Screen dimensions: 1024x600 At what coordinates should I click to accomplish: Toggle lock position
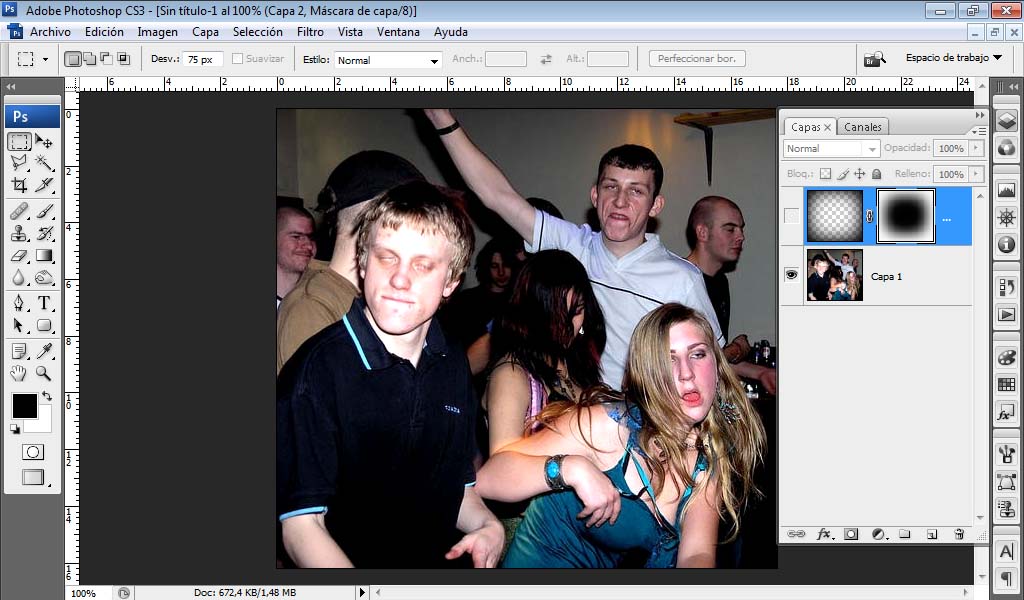(859, 174)
